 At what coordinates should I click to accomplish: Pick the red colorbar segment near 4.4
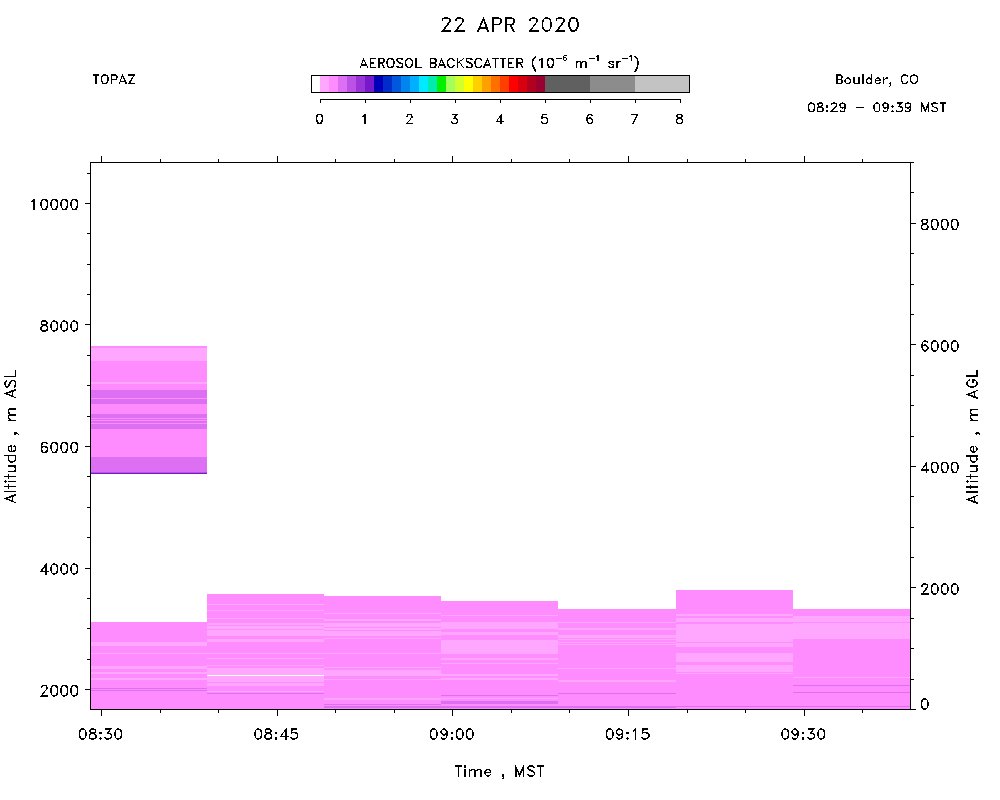pos(513,84)
